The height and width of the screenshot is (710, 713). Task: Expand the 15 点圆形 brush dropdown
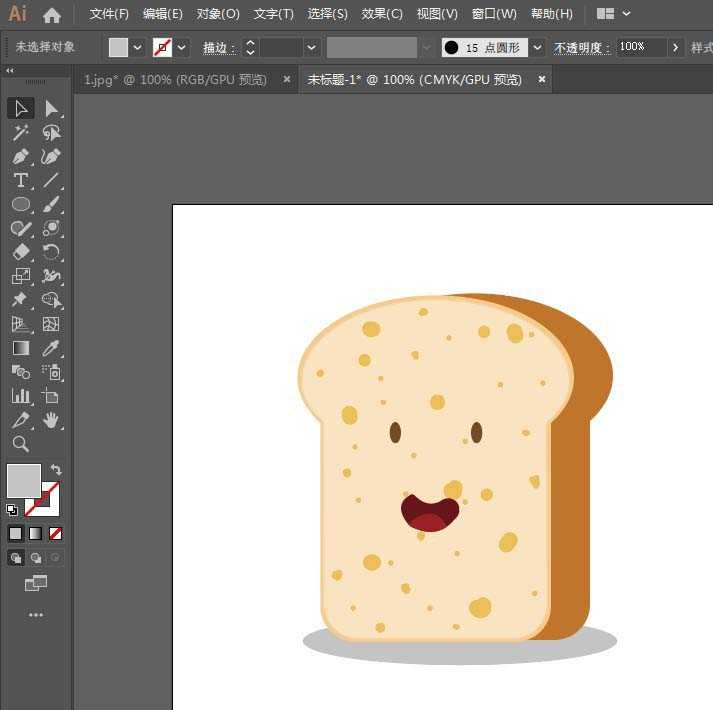point(538,48)
